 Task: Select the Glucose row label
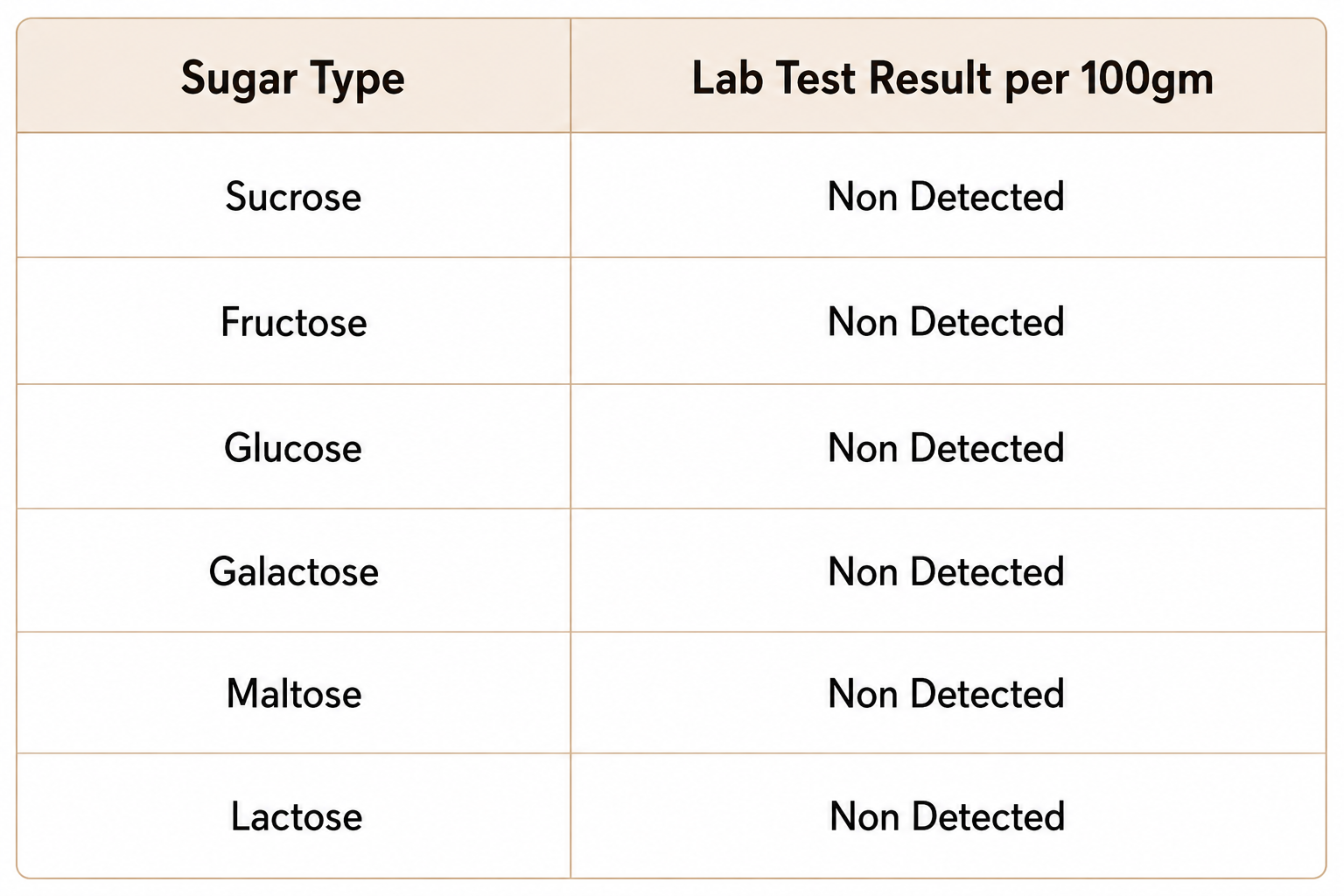click(x=293, y=448)
